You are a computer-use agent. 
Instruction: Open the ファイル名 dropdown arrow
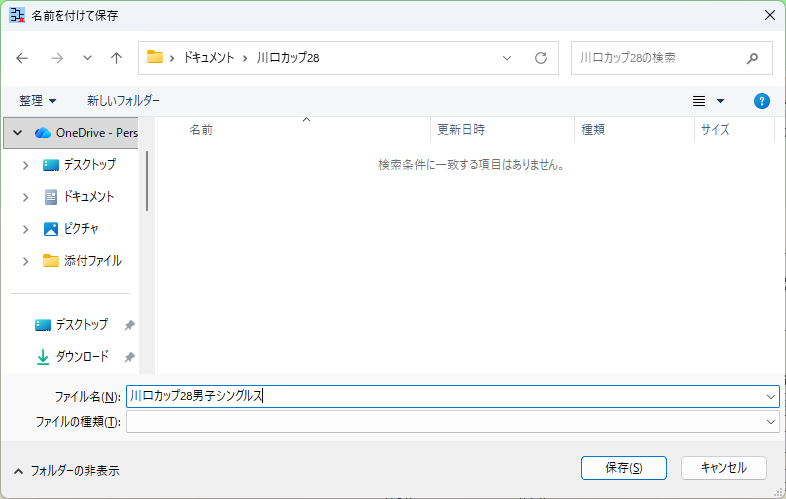[770, 397]
